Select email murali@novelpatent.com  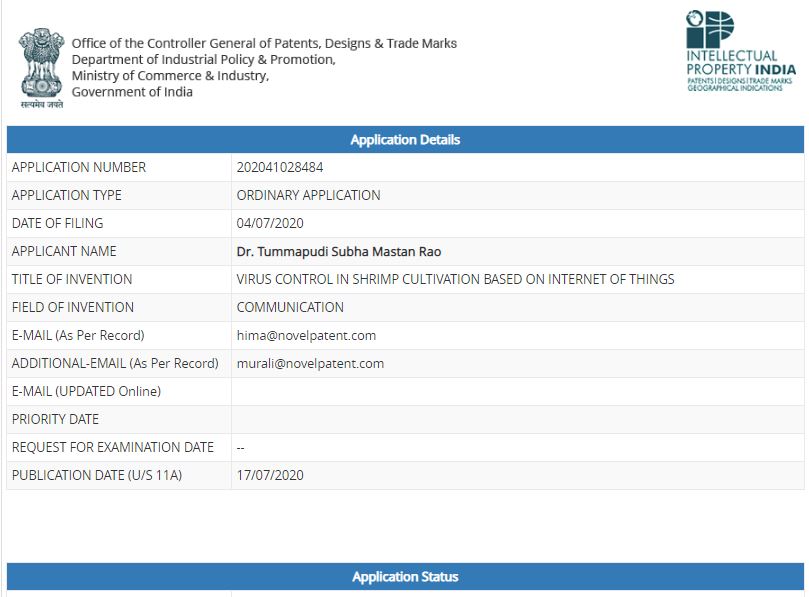[310, 363]
